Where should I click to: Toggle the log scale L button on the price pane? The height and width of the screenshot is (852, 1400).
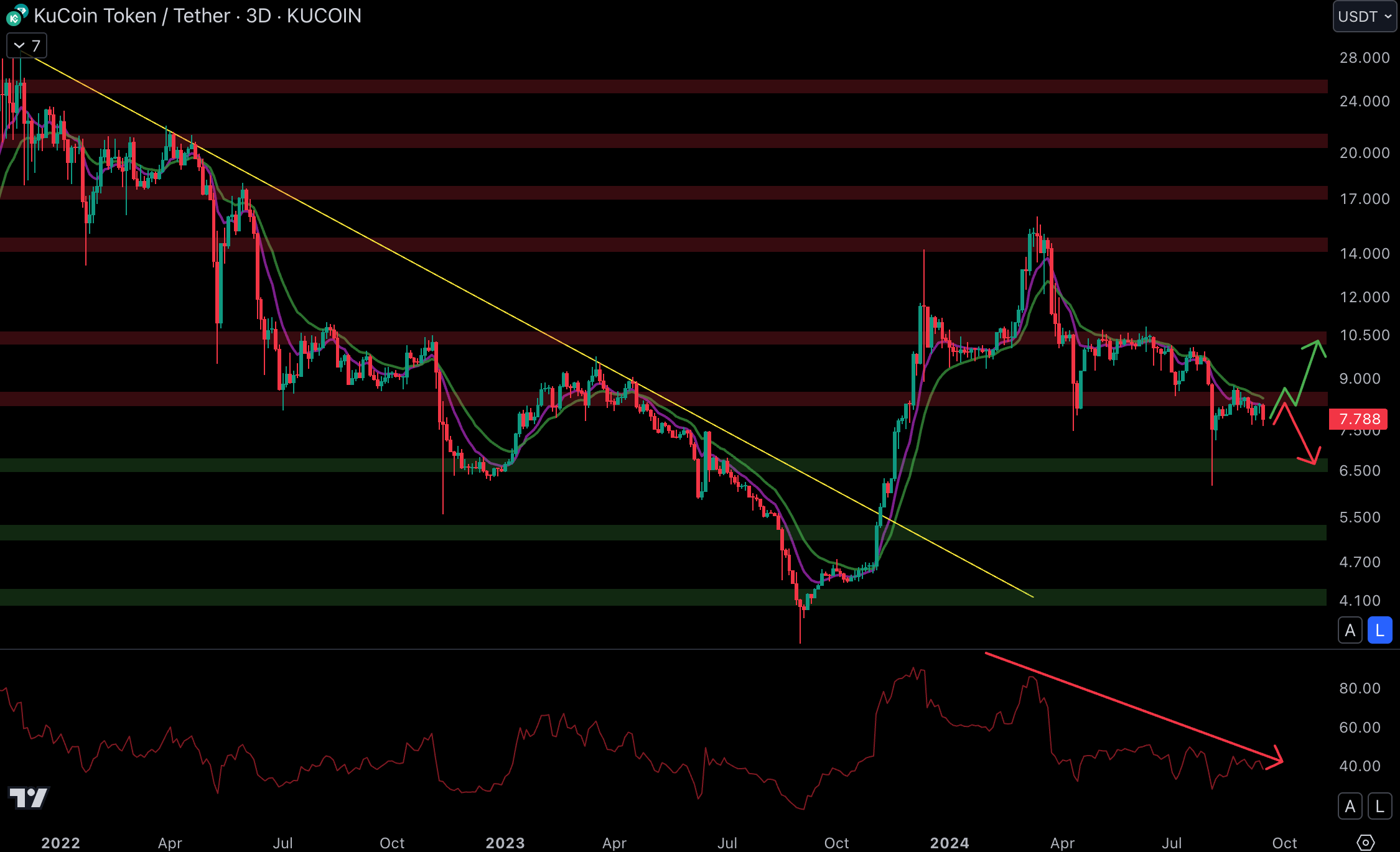click(1379, 631)
